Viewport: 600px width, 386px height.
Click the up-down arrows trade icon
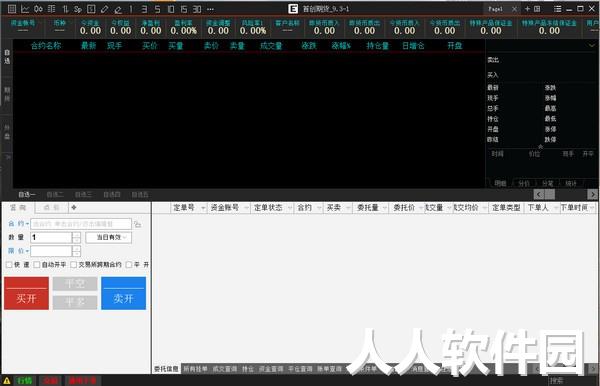click(x=65, y=9)
